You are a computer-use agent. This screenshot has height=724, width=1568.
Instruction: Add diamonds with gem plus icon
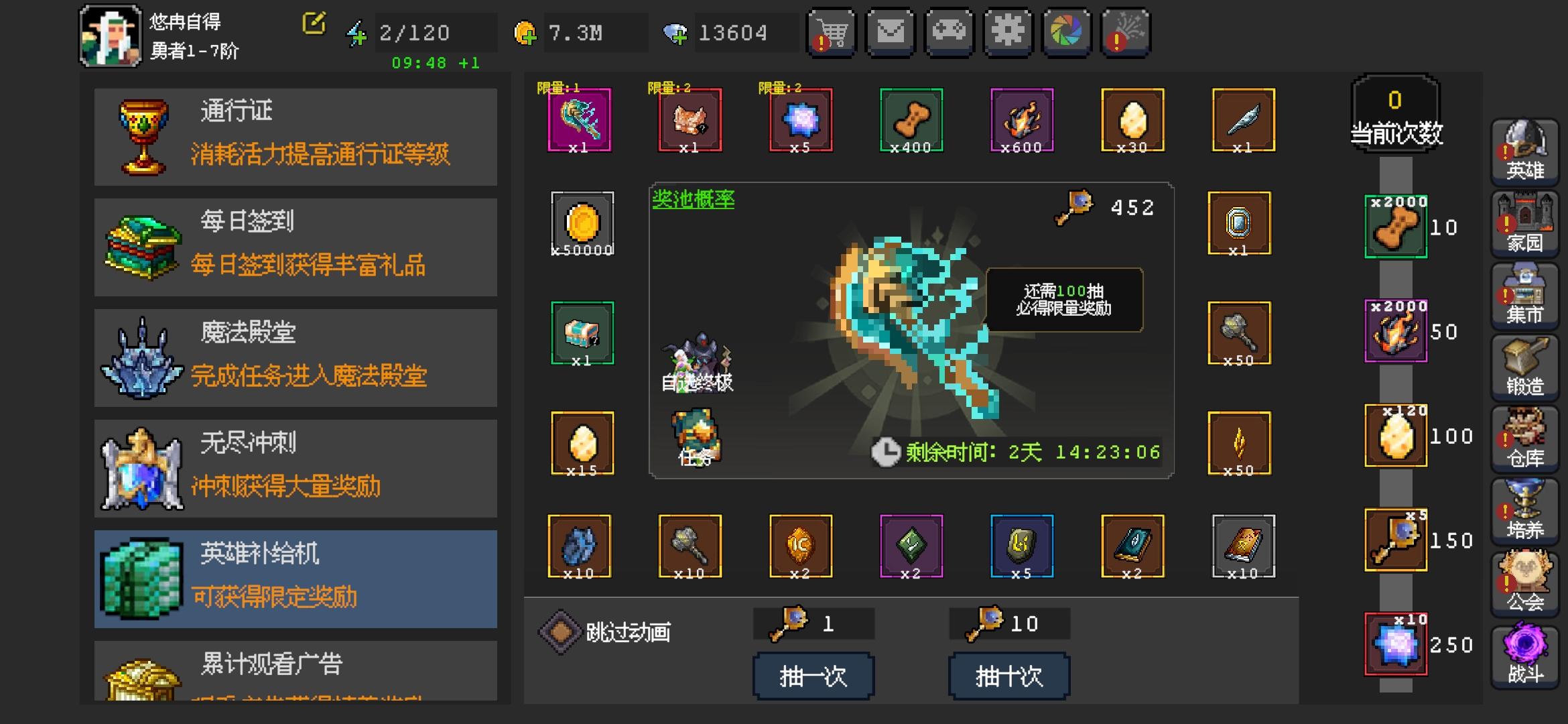click(x=675, y=34)
